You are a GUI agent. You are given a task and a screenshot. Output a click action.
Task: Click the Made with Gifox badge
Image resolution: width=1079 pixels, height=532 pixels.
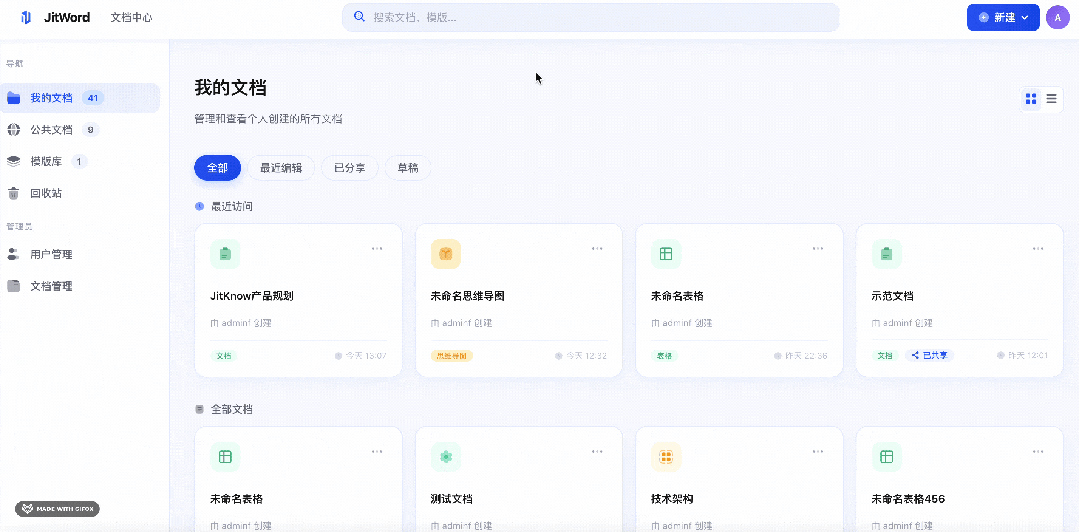click(58, 509)
